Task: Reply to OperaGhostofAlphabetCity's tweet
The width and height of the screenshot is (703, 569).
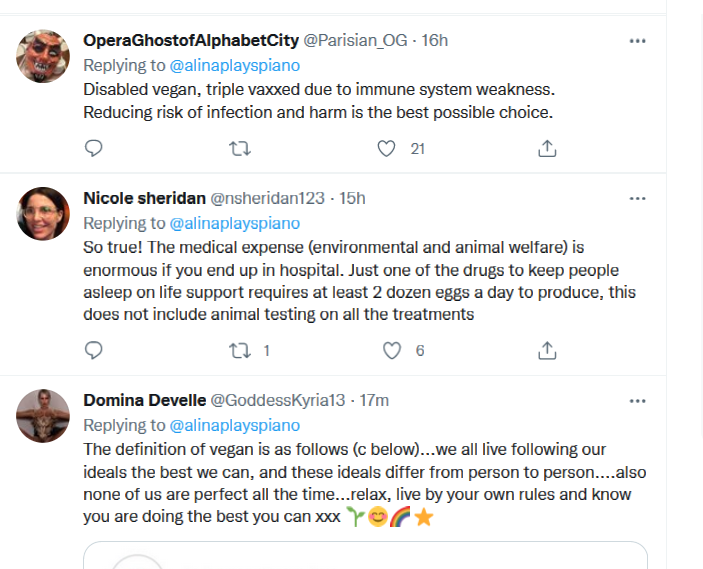Action: point(94,149)
